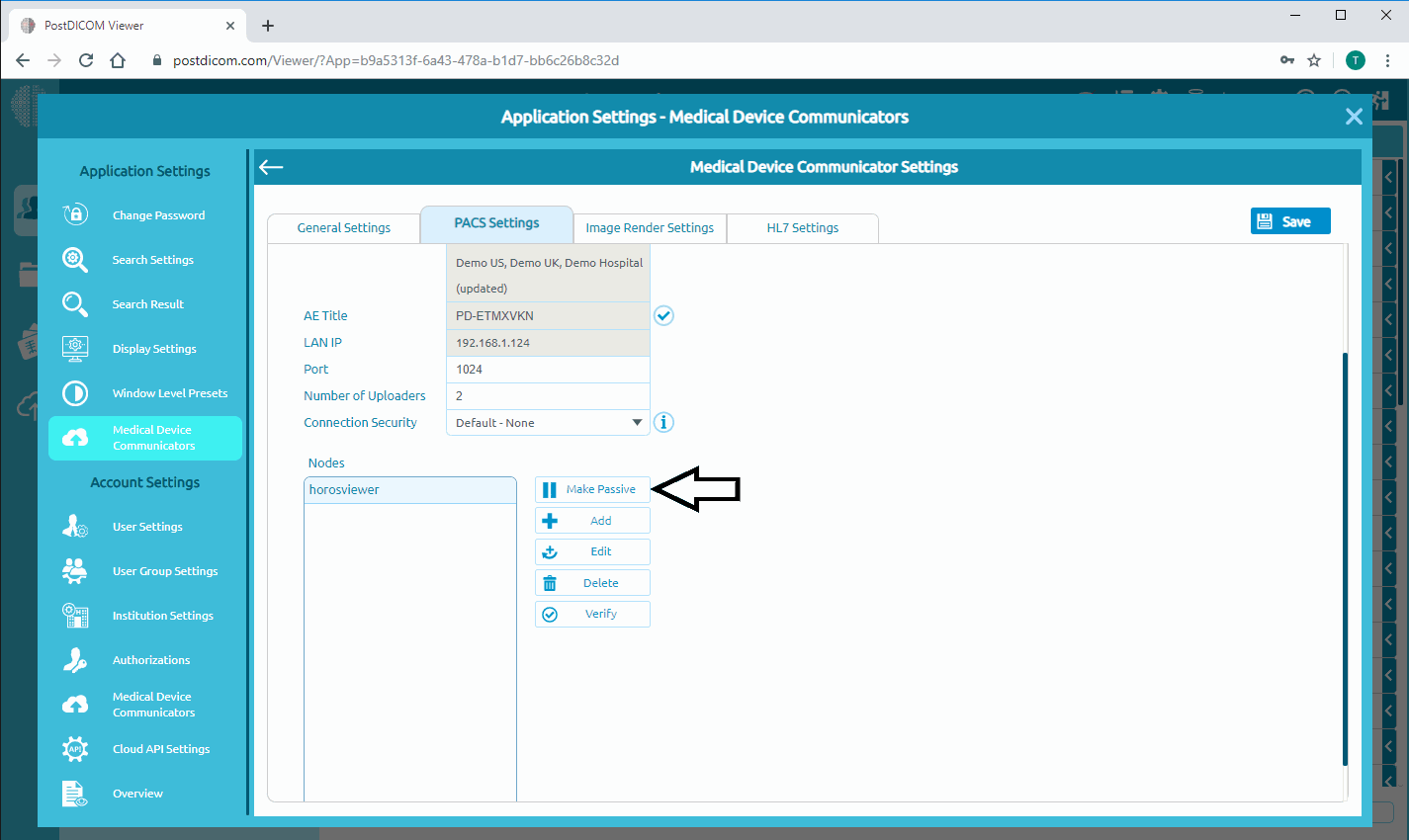Viewport: 1409px width, 840px height.
Task: Click the highlighted Medical Device Communicators cloud icon
Action: pyautogui.click(x=75, y=438)
